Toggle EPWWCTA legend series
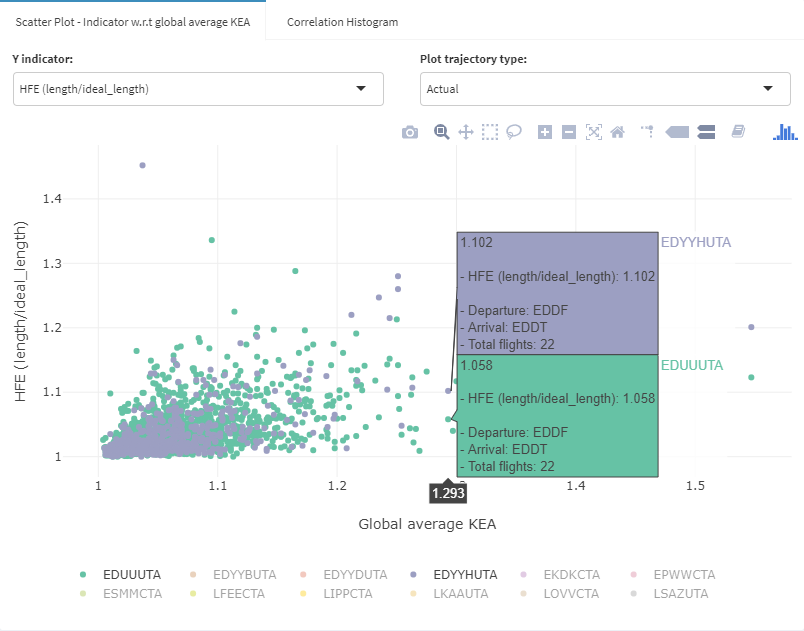 pyautogui.click(x=673, y=575)
